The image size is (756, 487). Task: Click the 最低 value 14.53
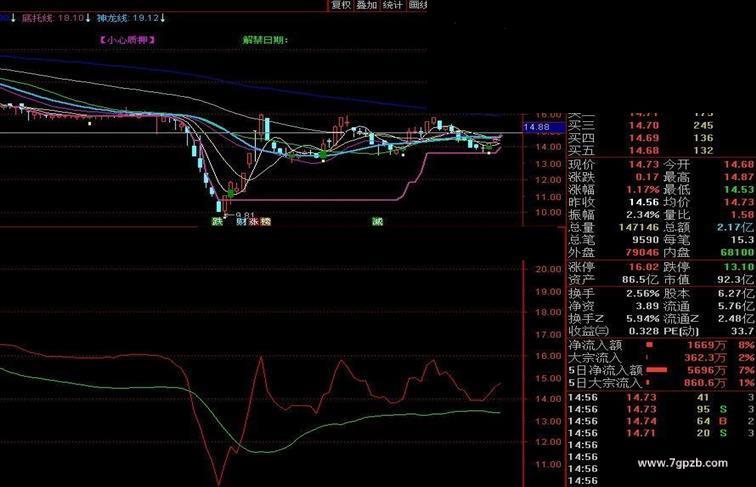[739, 189]
